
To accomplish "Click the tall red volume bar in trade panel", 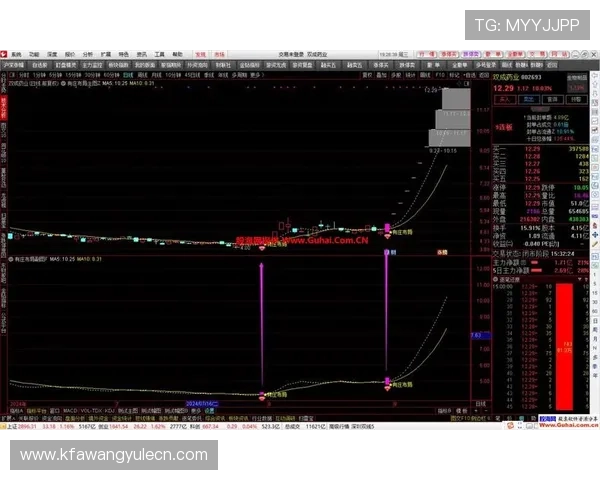I will click(x=567, y=340).
